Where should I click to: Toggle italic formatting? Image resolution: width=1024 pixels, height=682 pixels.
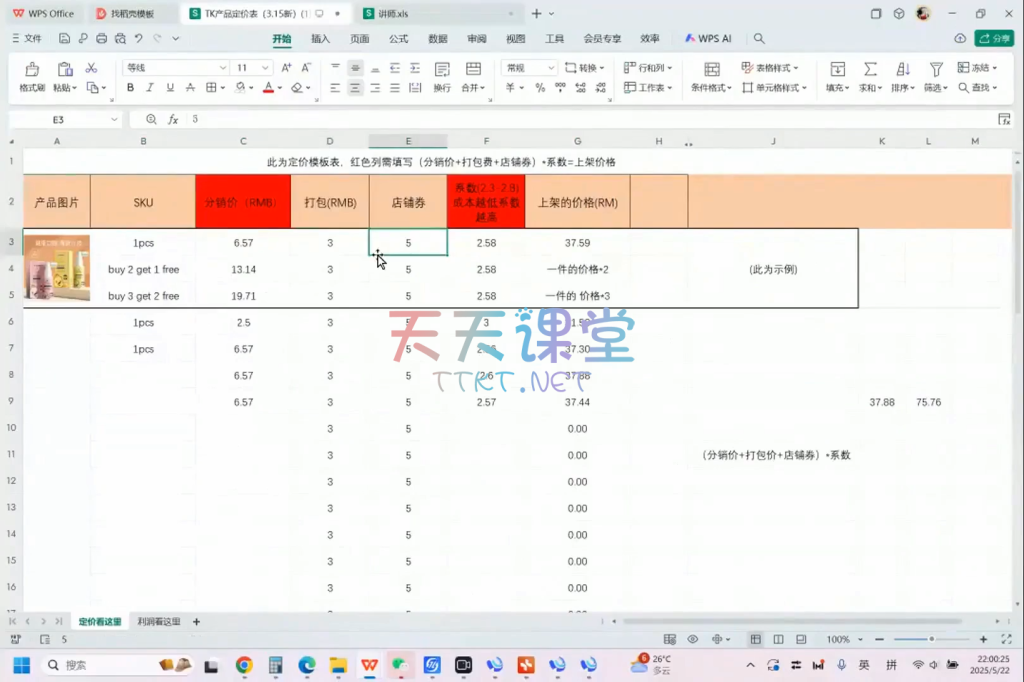(x=150, y=88)
